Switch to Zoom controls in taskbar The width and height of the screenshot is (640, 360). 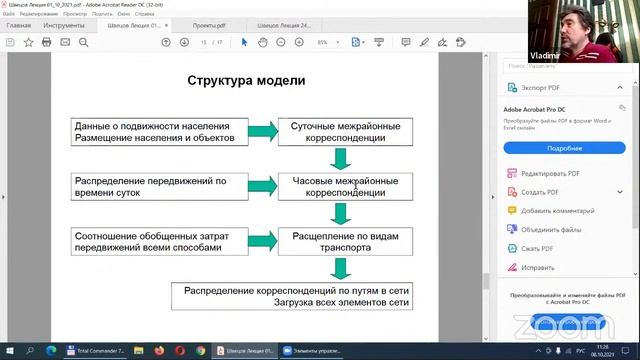point(312,351)
